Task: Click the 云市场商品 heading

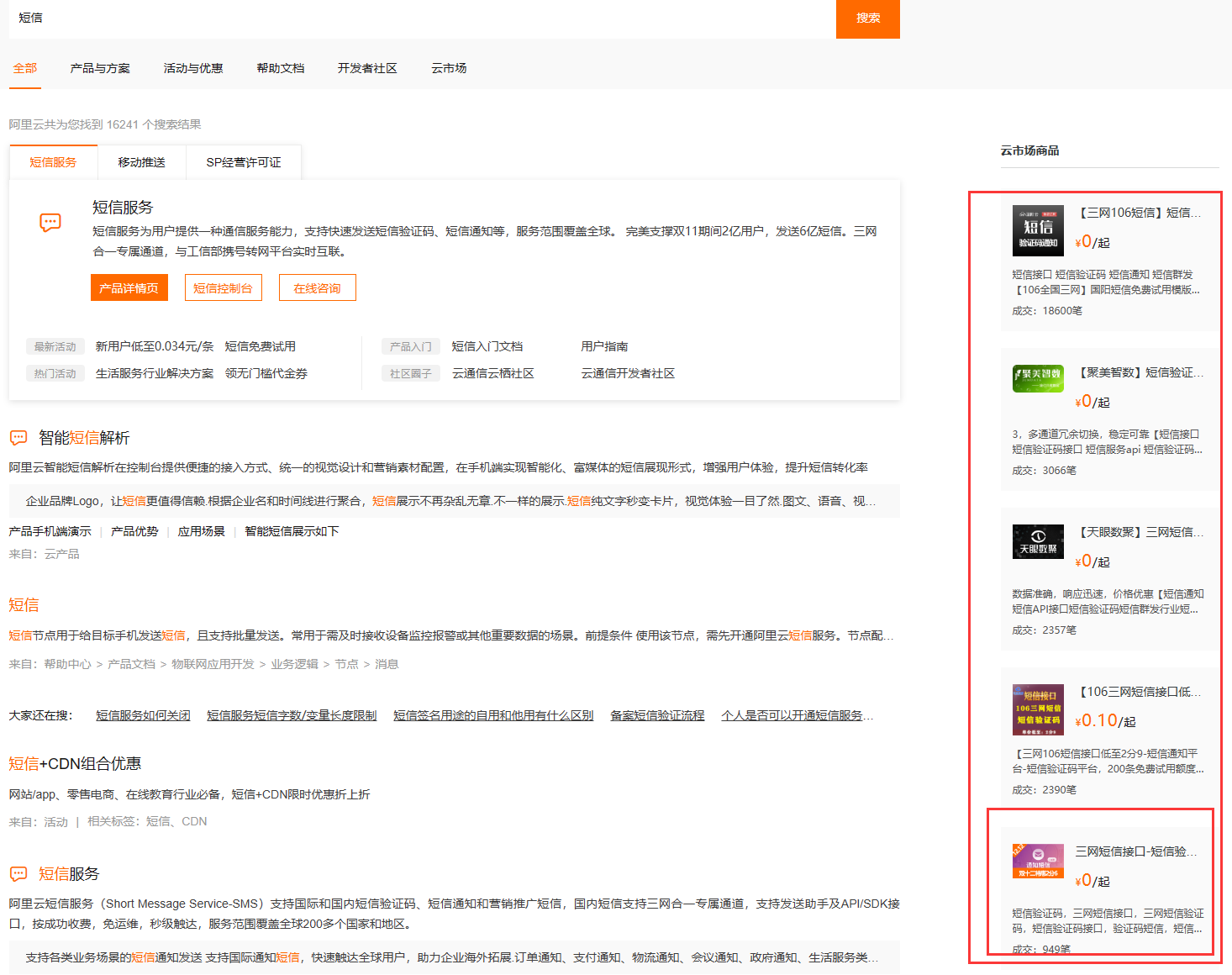Action: click(1029, 150)
